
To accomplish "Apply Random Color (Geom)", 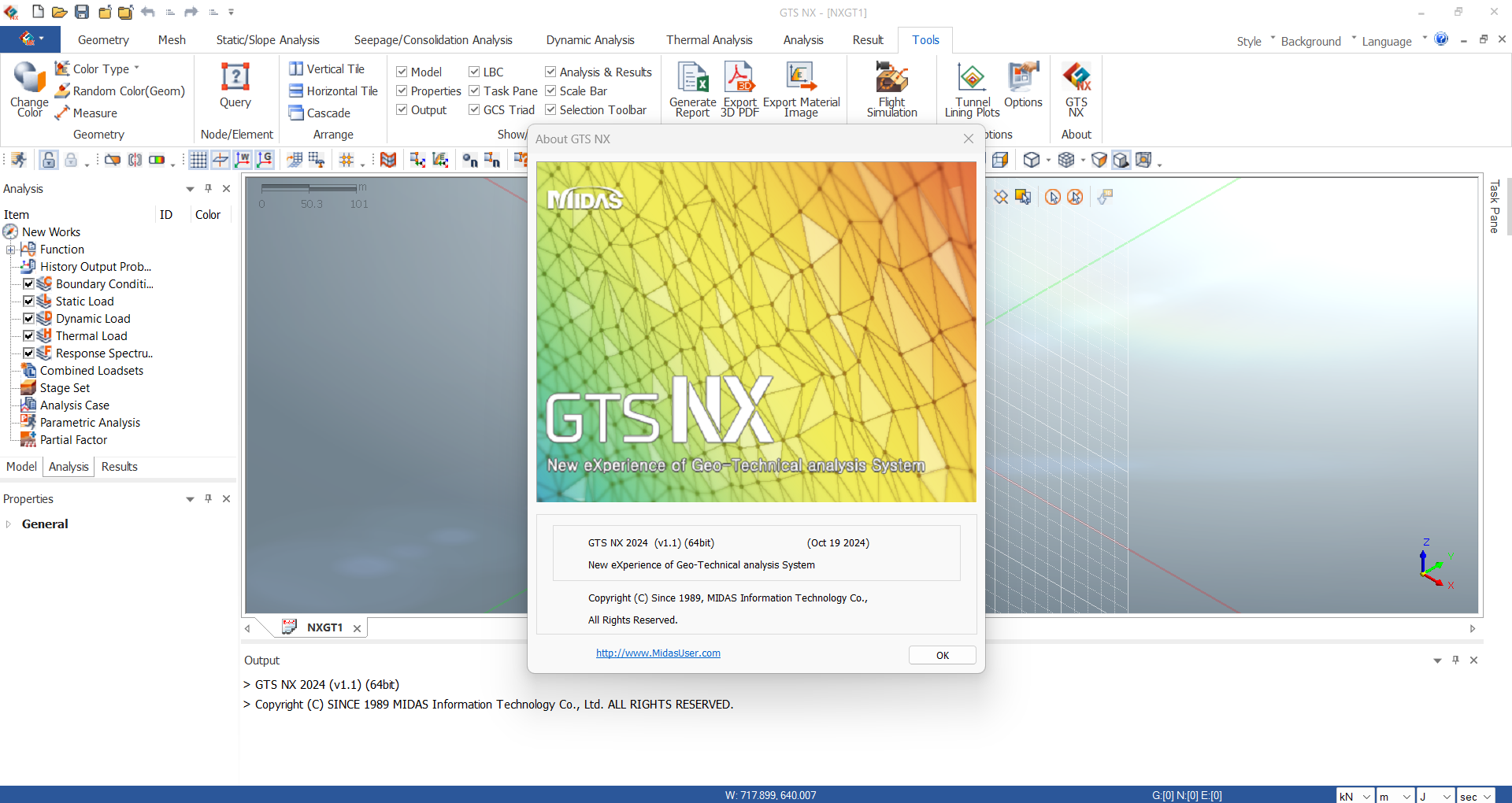I will [x=120, y=91].
